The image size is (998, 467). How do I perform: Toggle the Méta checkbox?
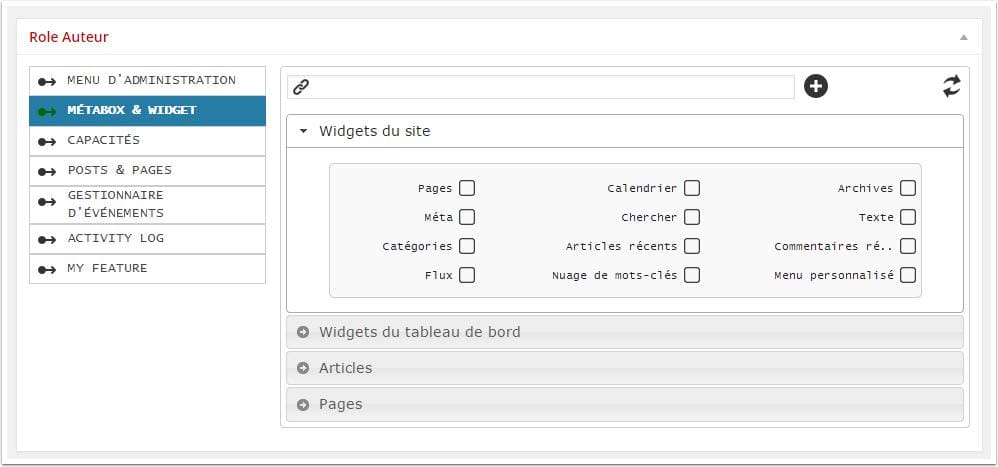[467, 217]
